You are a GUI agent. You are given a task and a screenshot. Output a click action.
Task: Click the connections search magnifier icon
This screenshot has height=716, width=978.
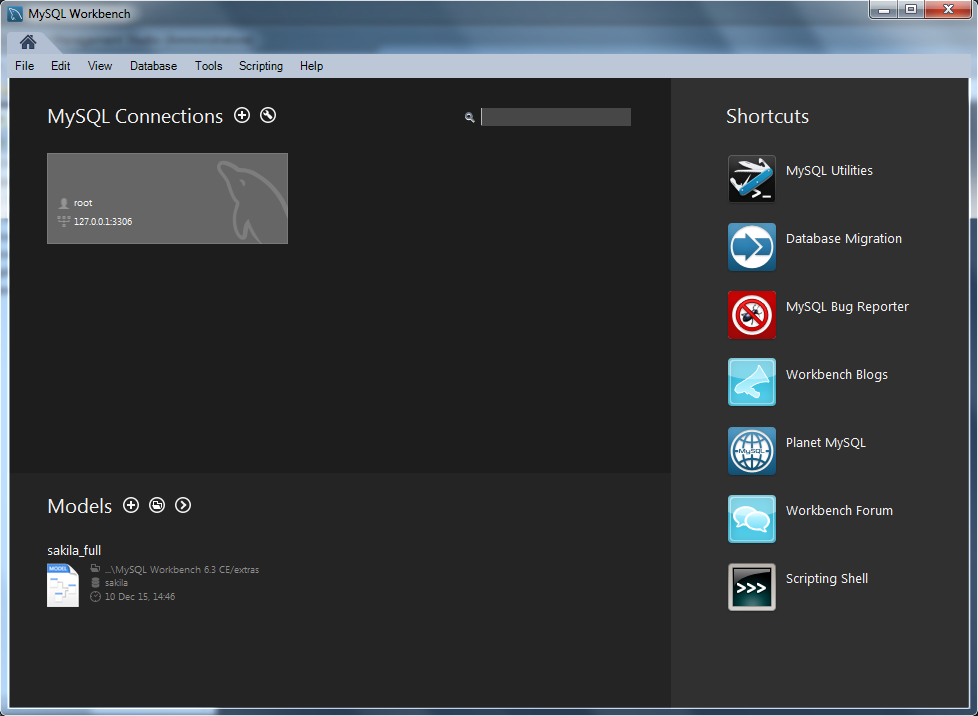[470, 117]
